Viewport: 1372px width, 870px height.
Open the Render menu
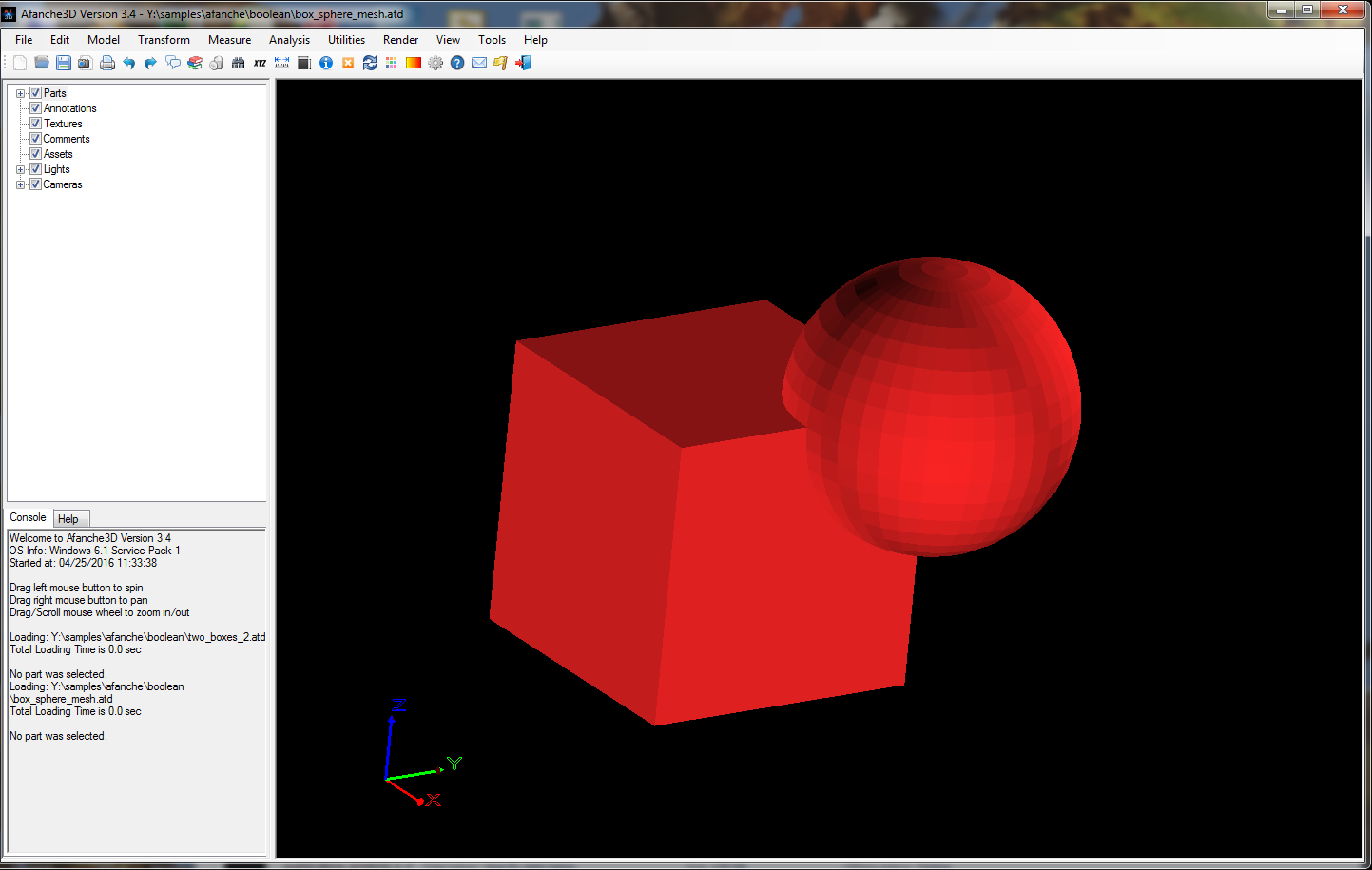tap(400, 40)
